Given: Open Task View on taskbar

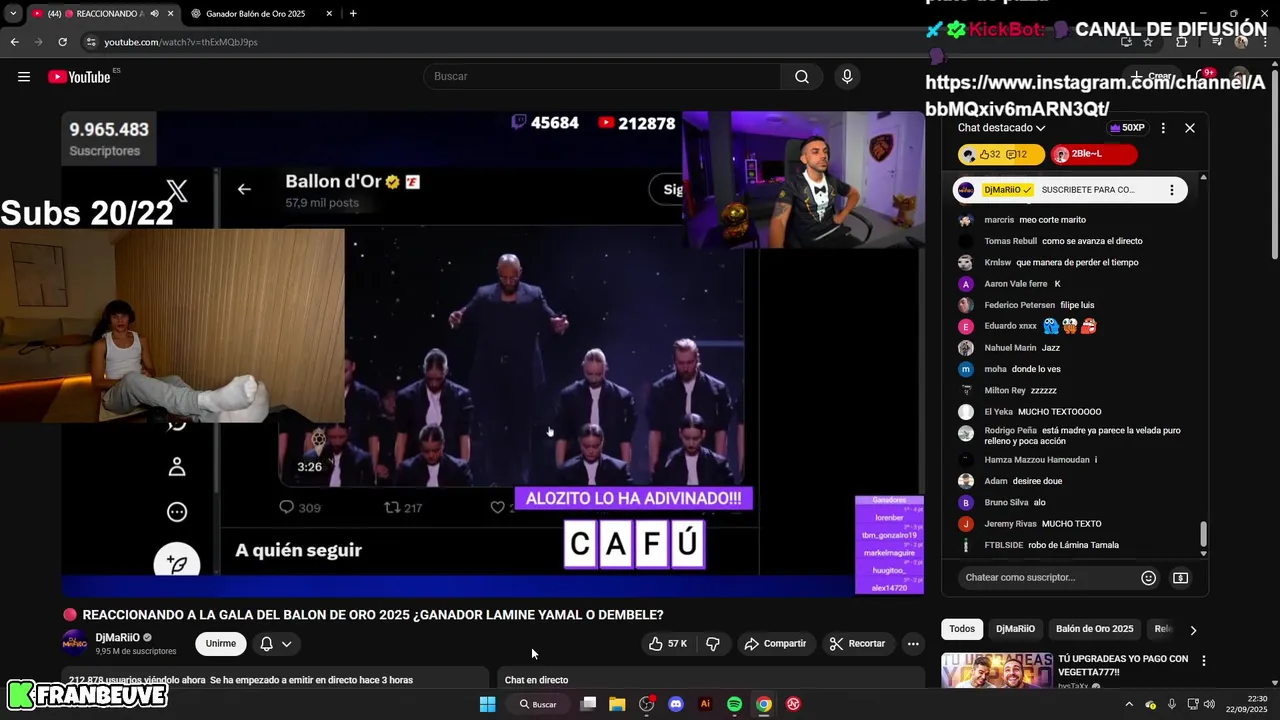Looking at the screenshot, I should pos(589,704).
